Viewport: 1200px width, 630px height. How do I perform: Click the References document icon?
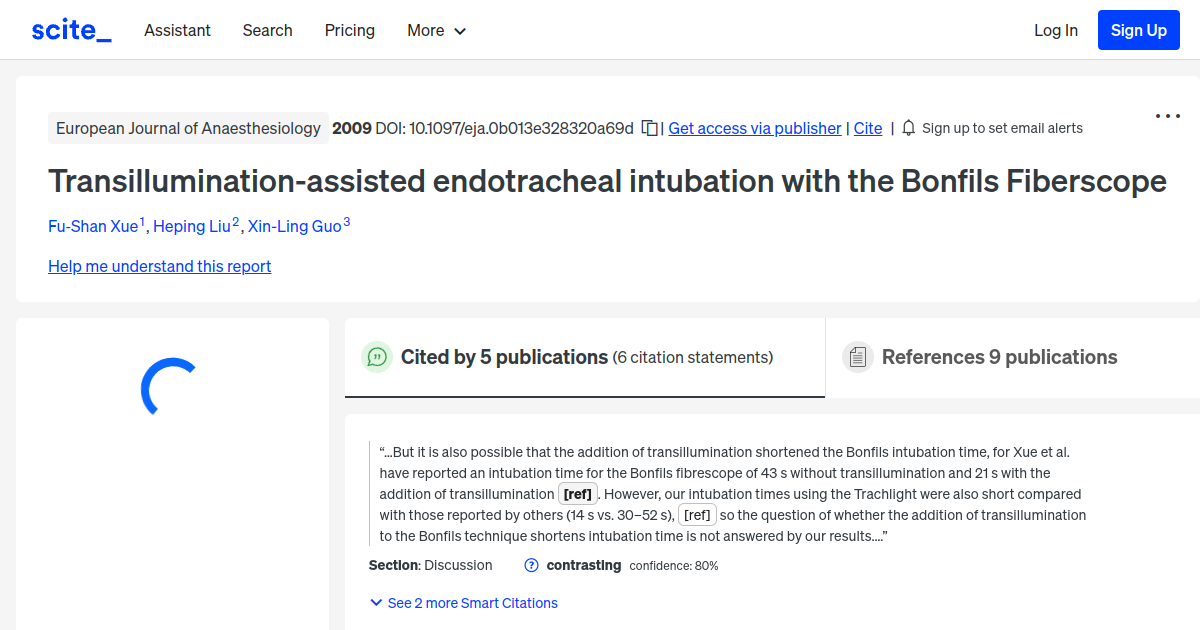coord(858,356)
